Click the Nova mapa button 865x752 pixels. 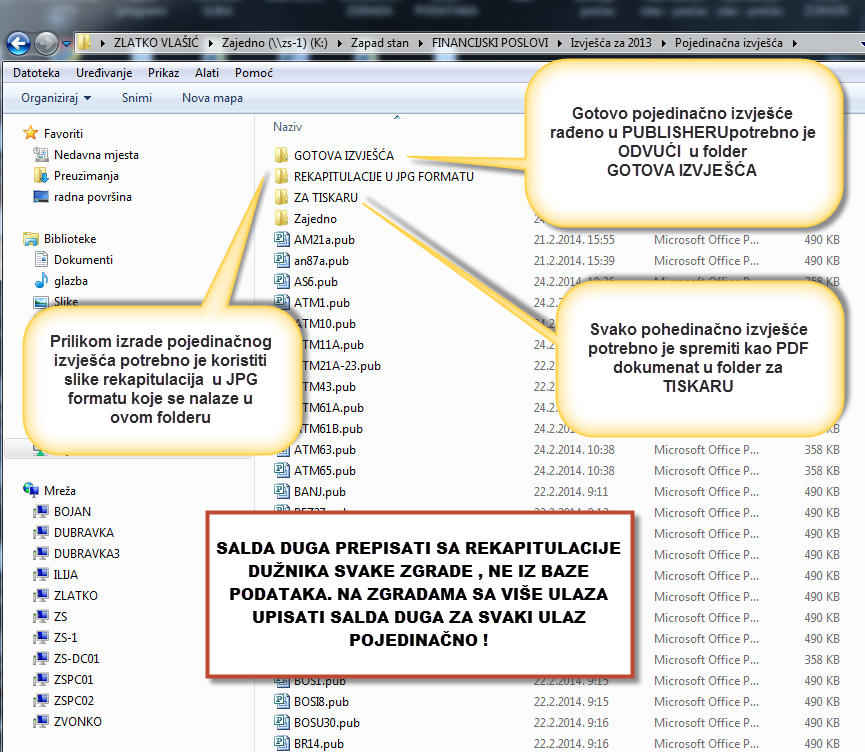tap(212, 98)
